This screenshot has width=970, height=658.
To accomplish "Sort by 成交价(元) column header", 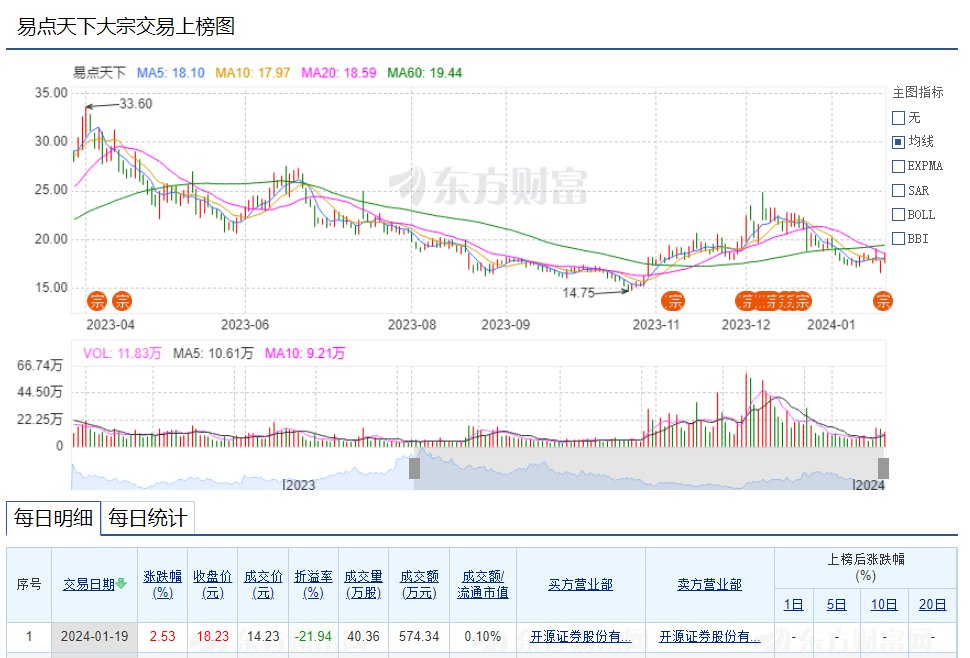I will (x=263, y=584).
